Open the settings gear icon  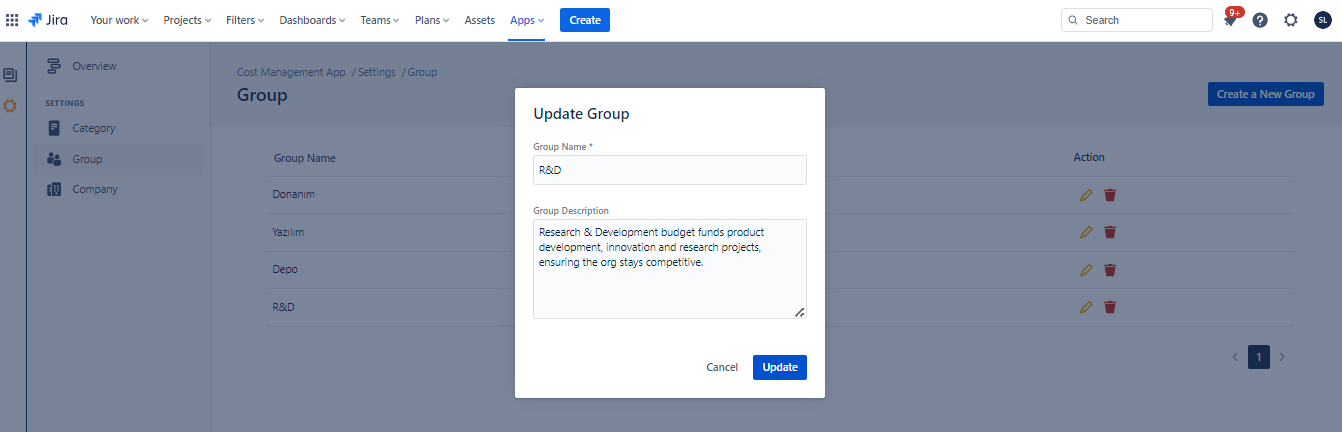pos(1291,20)
